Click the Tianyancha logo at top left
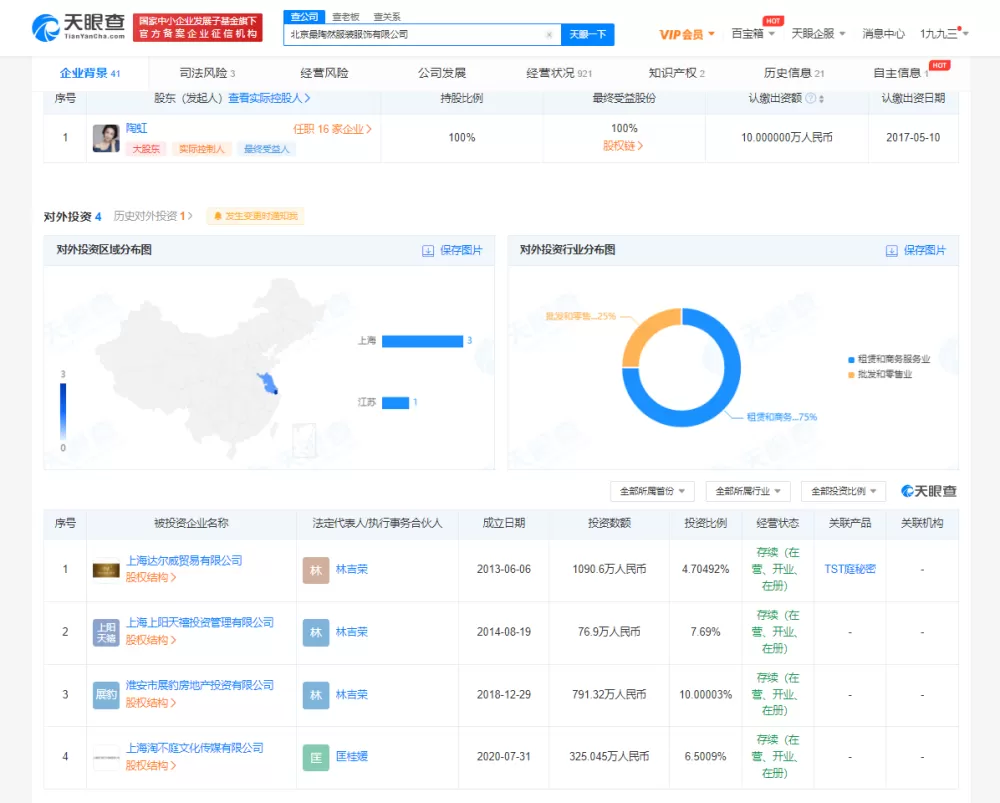The height and width of the screenshot is (803, 1000). tap(78, 27)
